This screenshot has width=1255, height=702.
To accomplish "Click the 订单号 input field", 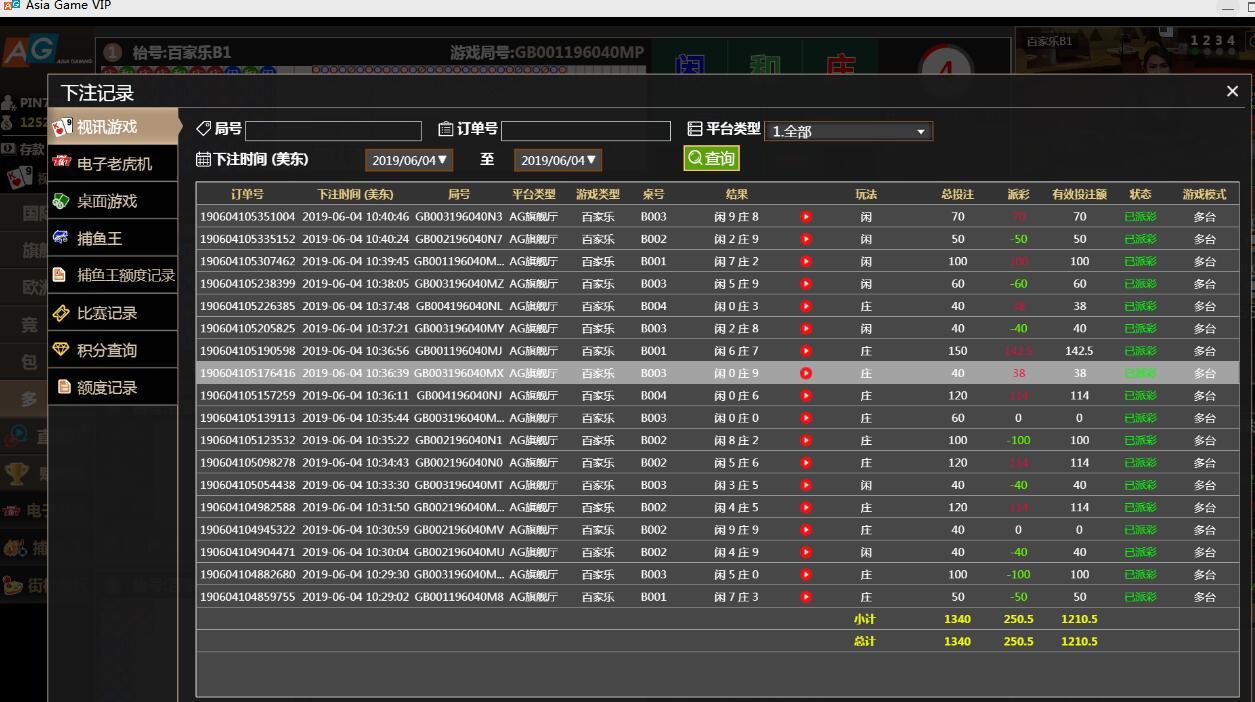I will [586, 131].
